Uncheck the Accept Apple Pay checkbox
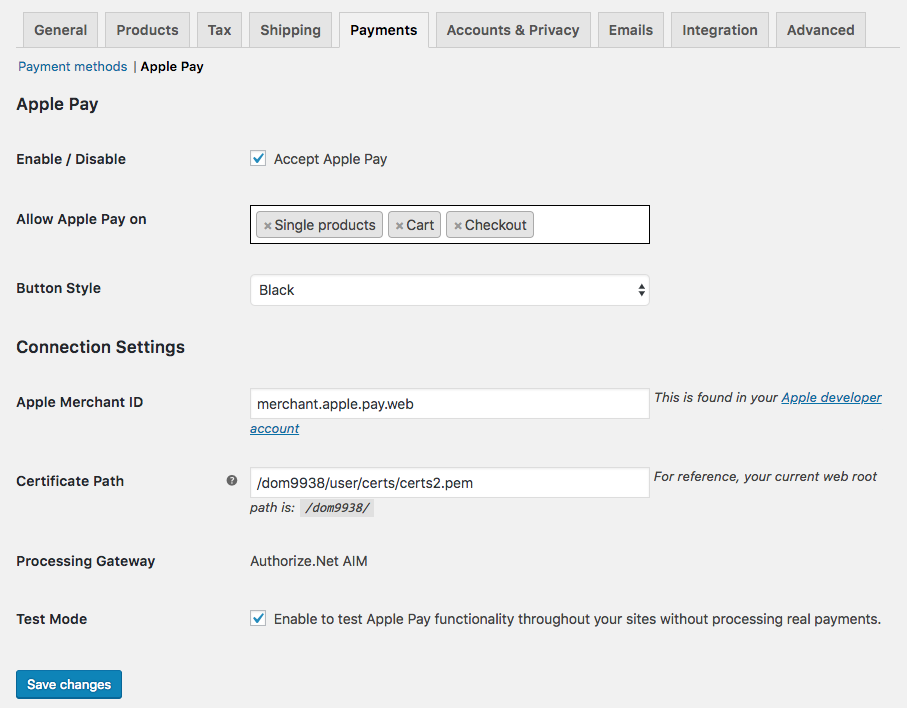Viewport: 907px width, 708px height. tap(258, 158)
